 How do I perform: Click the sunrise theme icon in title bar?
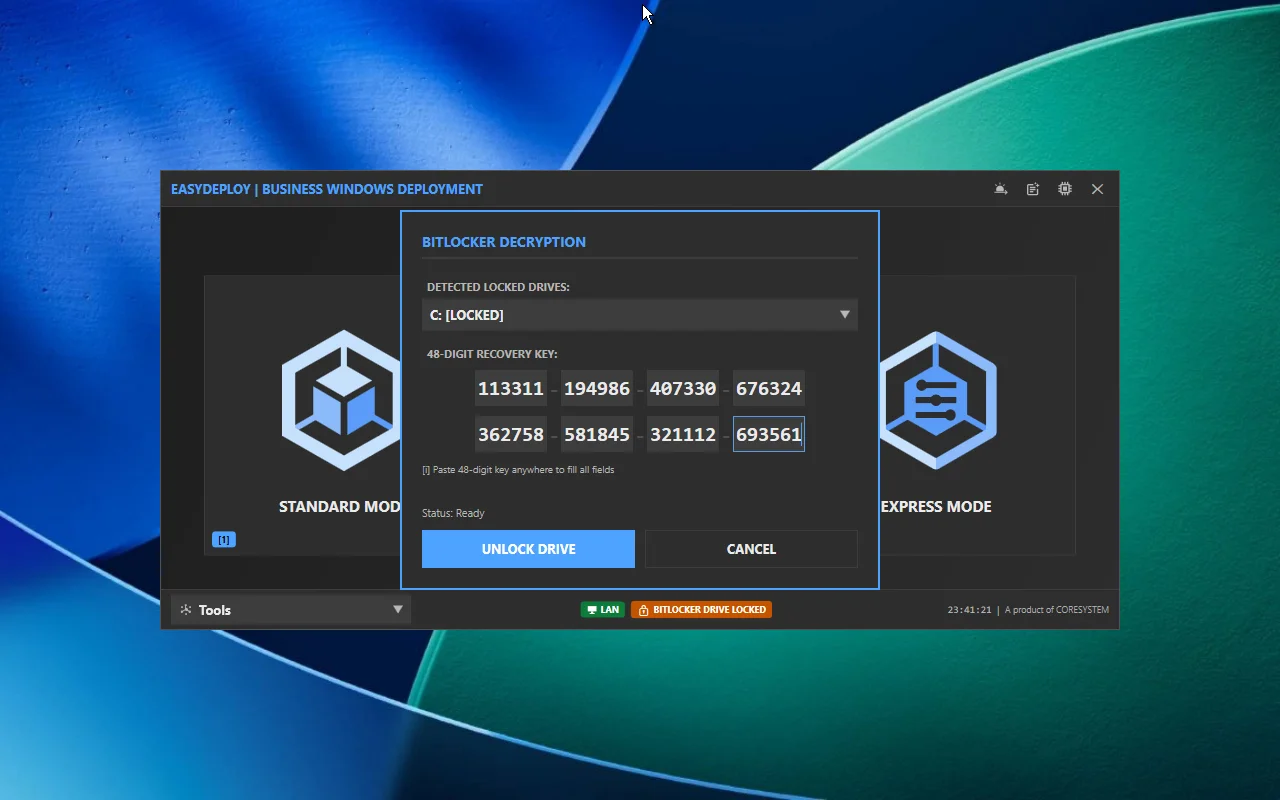pos(1001,189)
